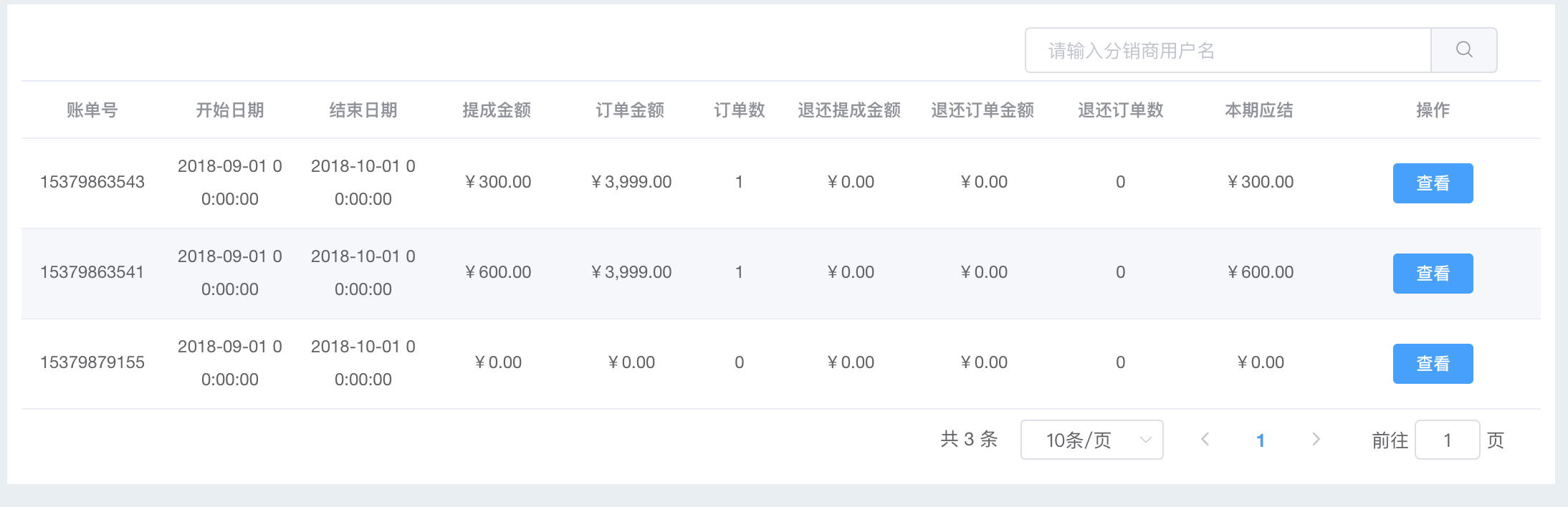Click the 提成金额 column header
Screen dimensions: 1568x507
[497, 110]
